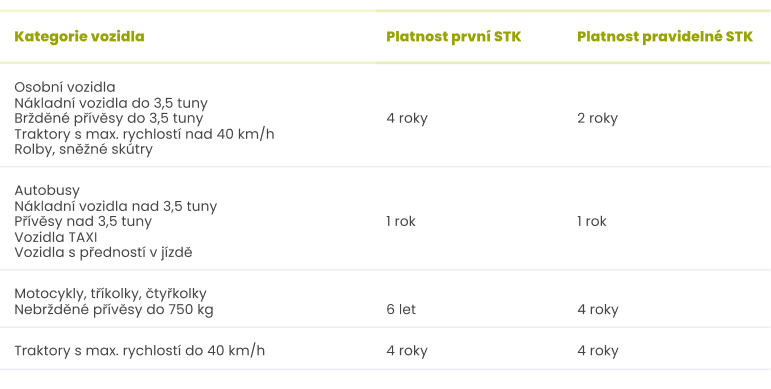Viewport: 771px width, 389px height.
Task: Click the 'Platnost pravidelné STK' header
Action: (665, 37)
